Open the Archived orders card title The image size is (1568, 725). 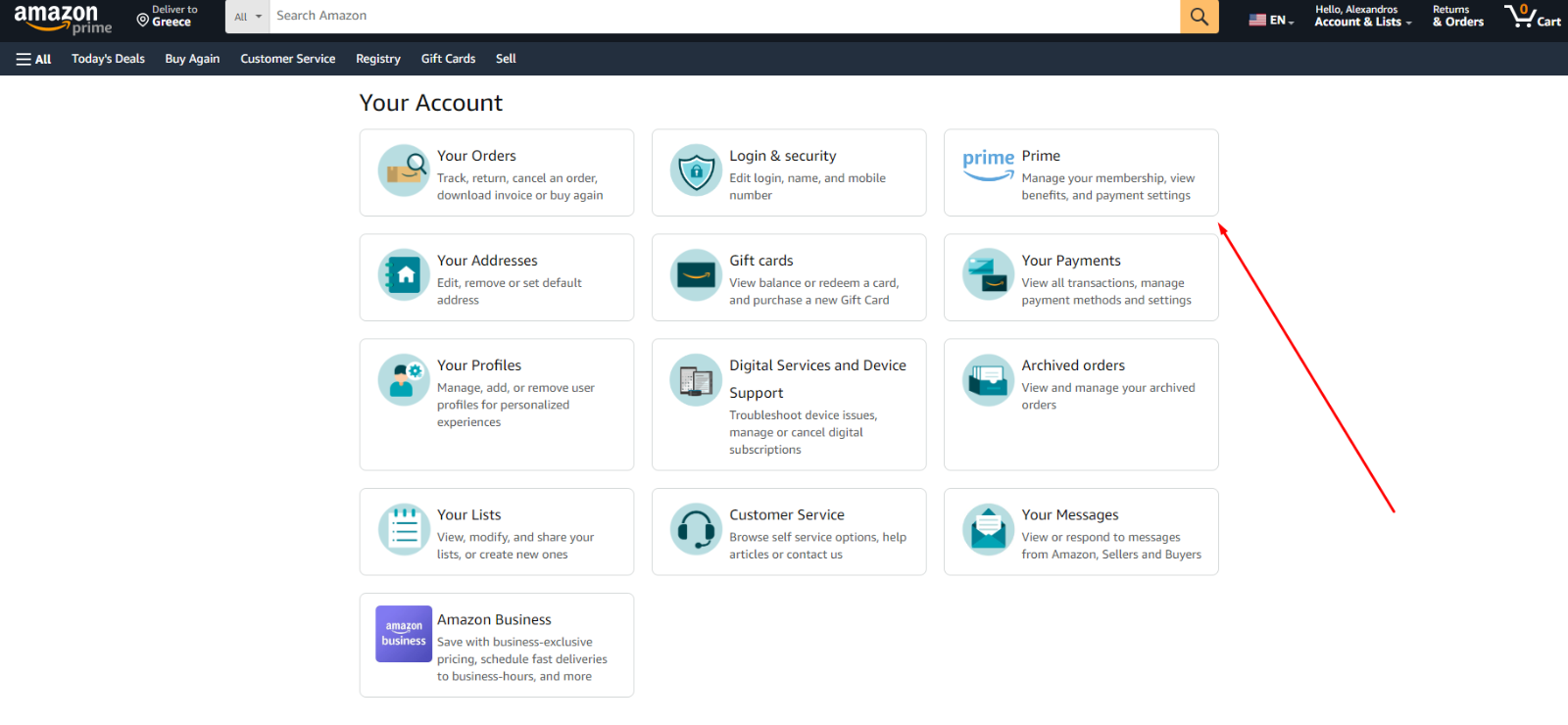click(x=1073, y=365)
